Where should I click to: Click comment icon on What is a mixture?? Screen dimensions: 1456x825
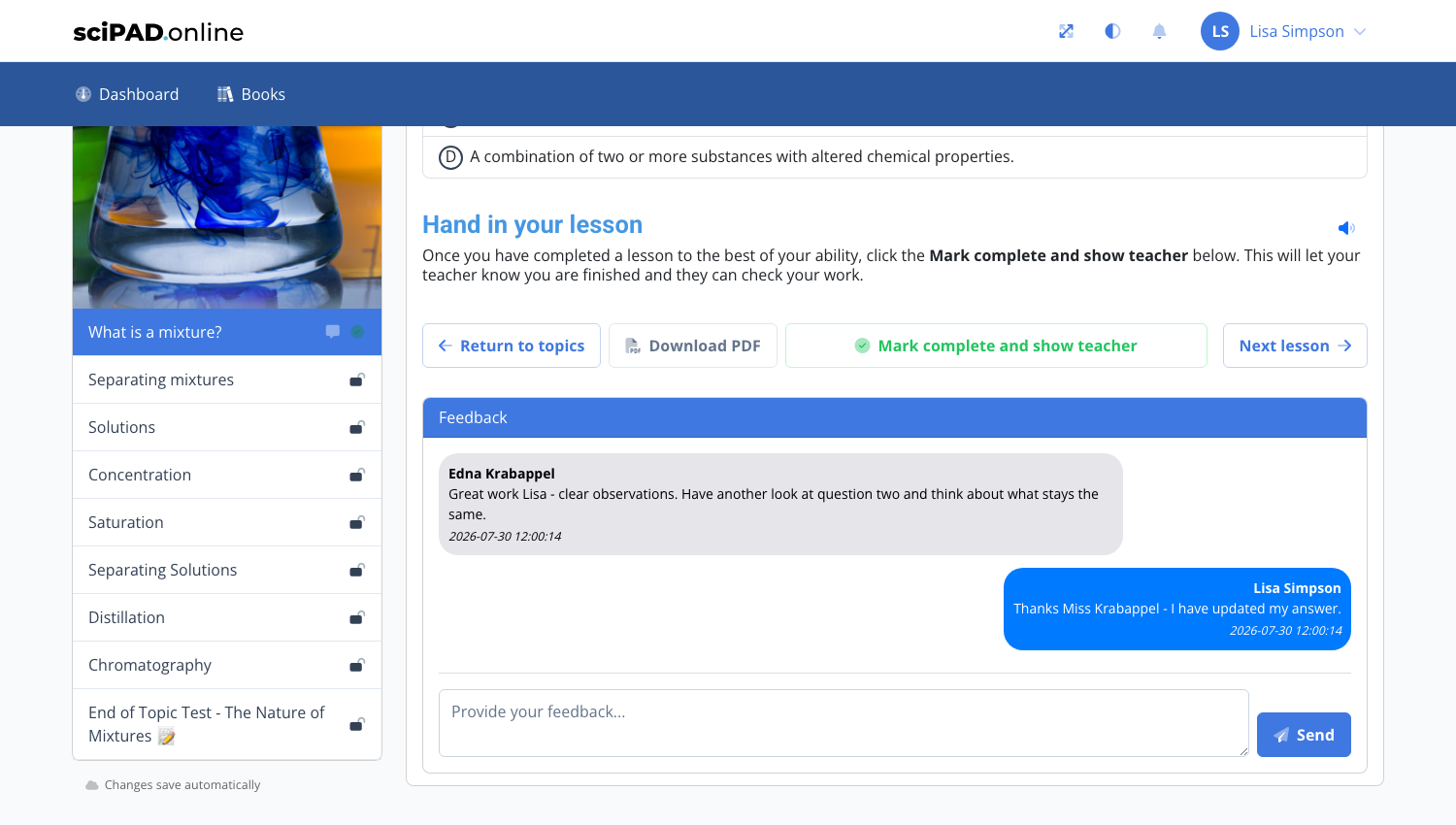pos(333,332)
